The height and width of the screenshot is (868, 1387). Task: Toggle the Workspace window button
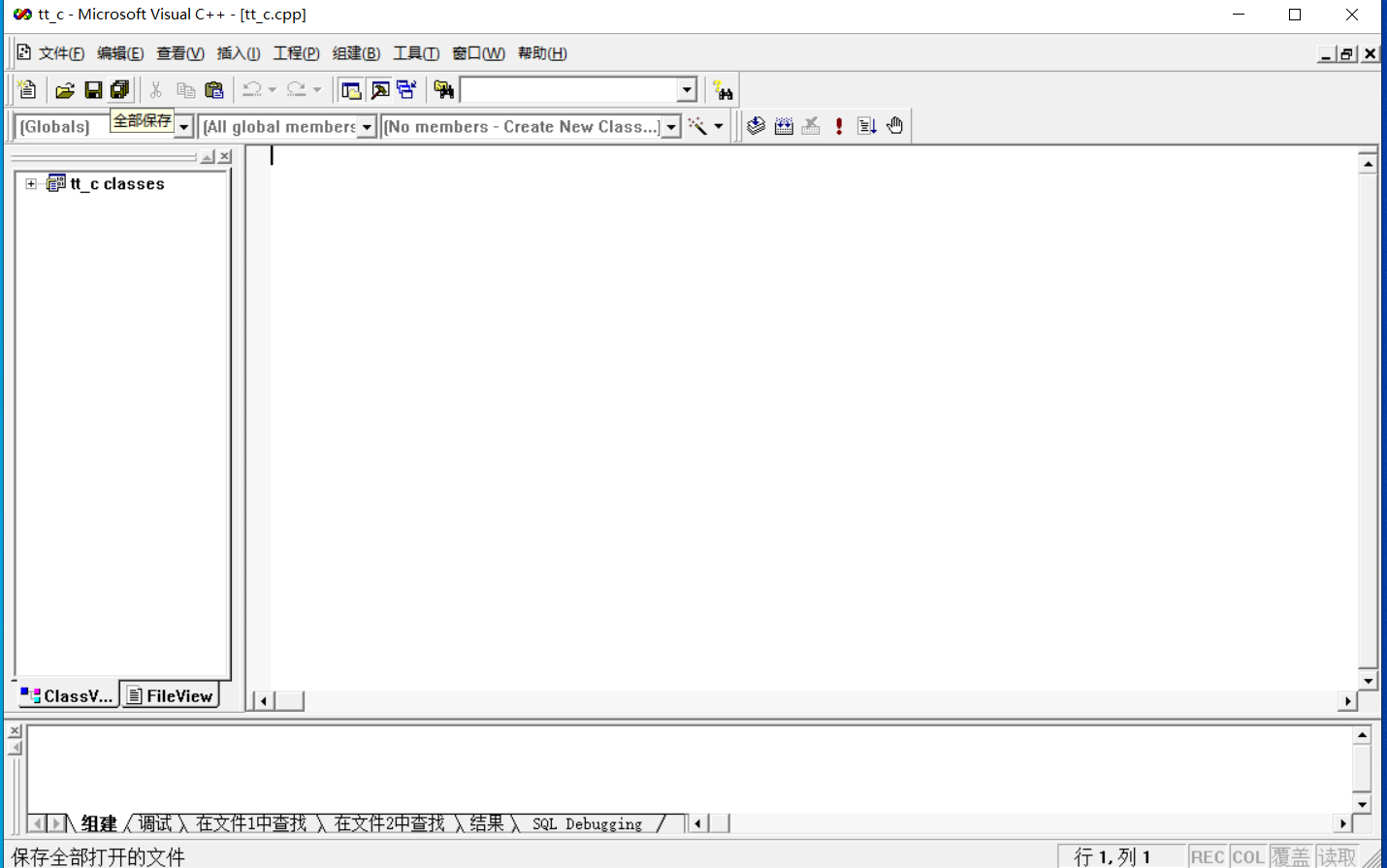(x=351, y=90)
